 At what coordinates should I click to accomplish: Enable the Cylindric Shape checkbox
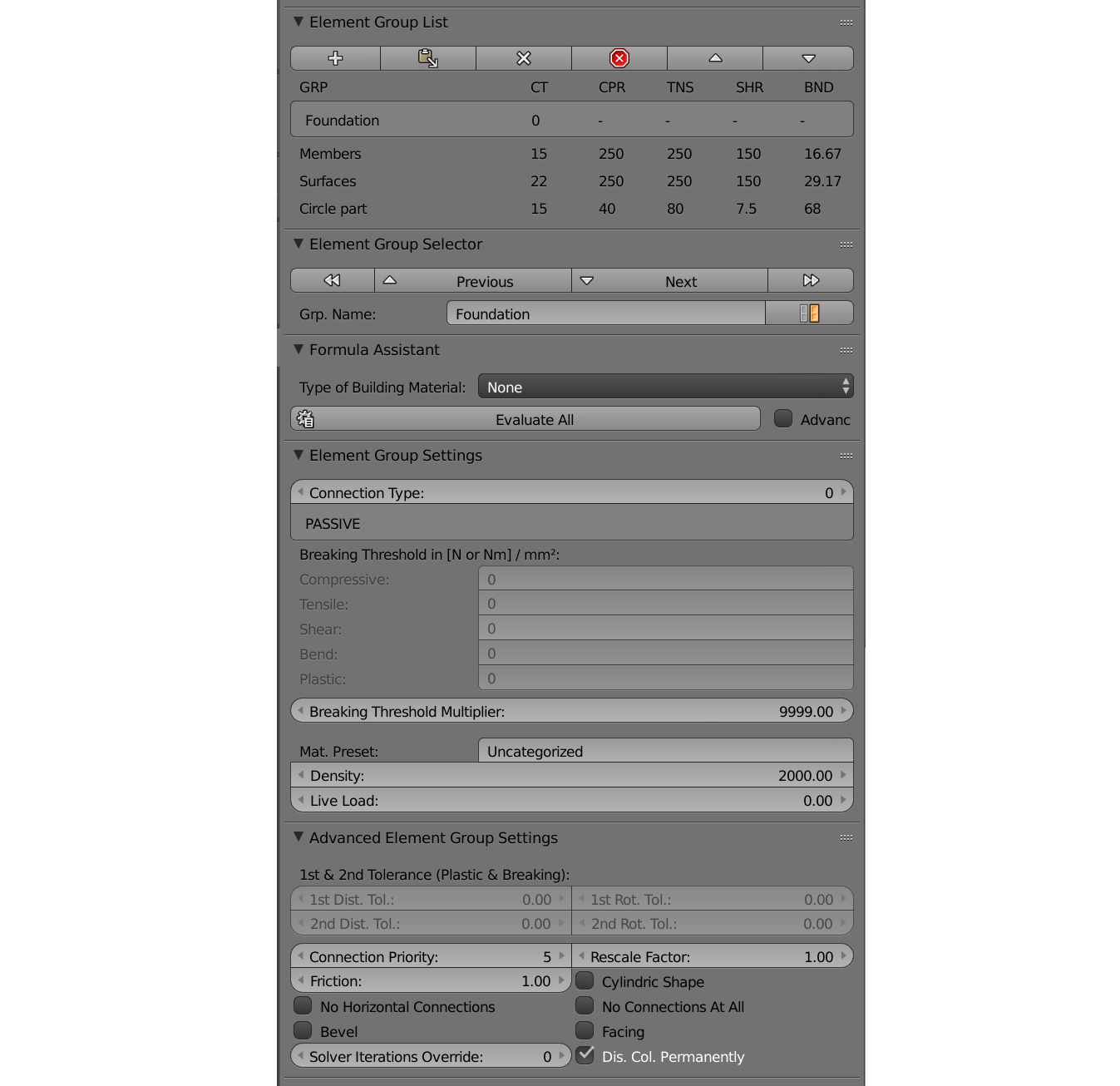[x=585, y=981]
